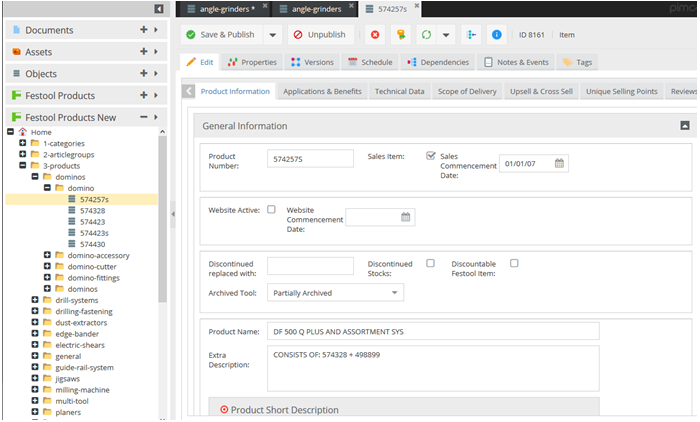Open the Tags tab
The image size is (700, 422).
pos(577,62)
